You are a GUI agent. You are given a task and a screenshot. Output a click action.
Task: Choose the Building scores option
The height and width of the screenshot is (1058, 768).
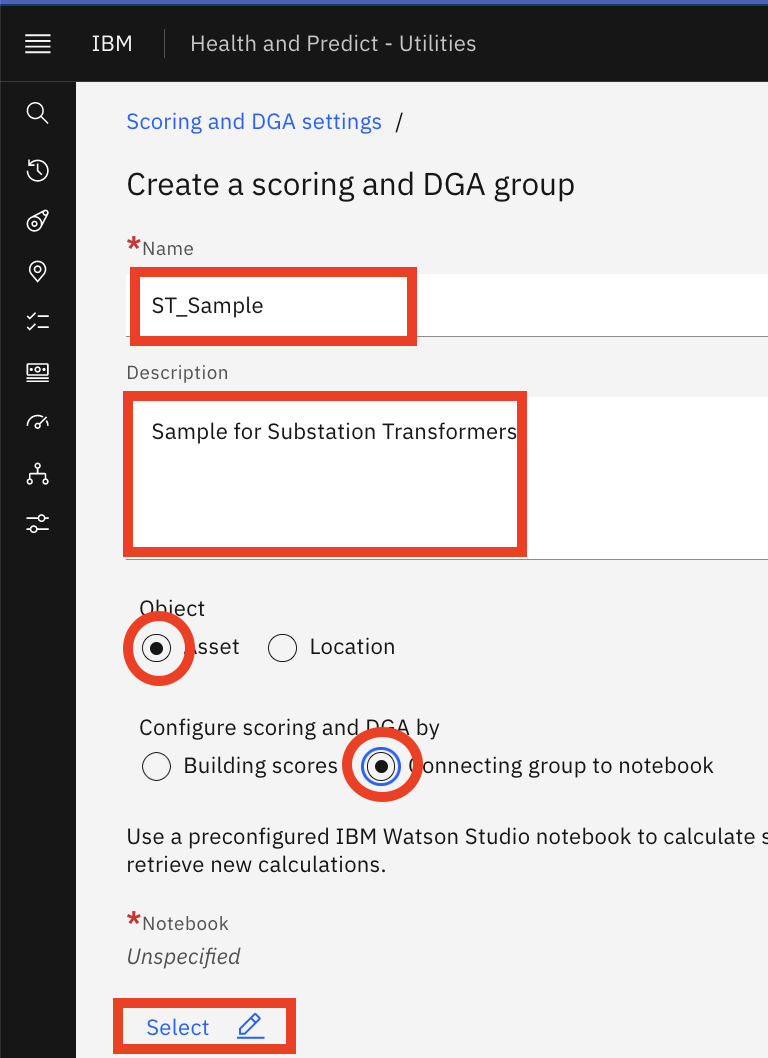click(x=157, y=767)
